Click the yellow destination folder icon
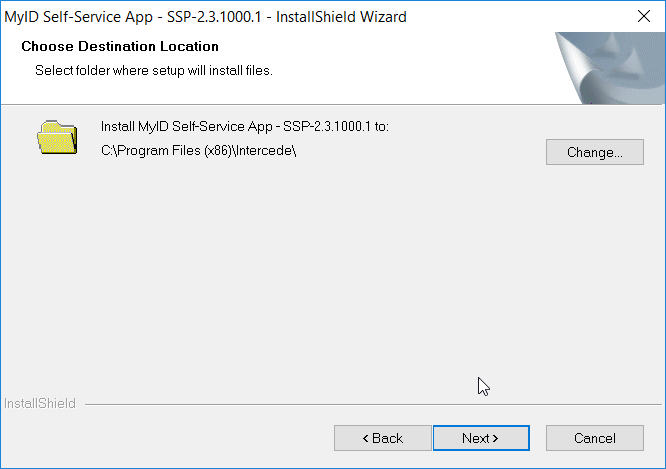 coord(57,137)
